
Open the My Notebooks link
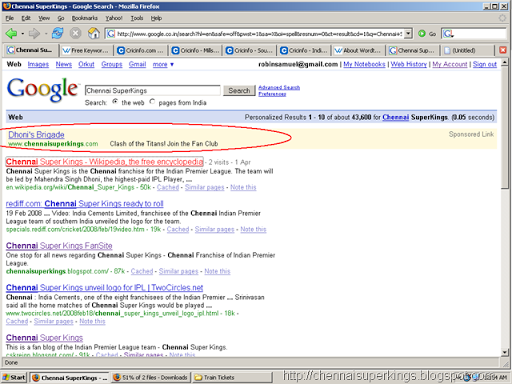[364, 64]
